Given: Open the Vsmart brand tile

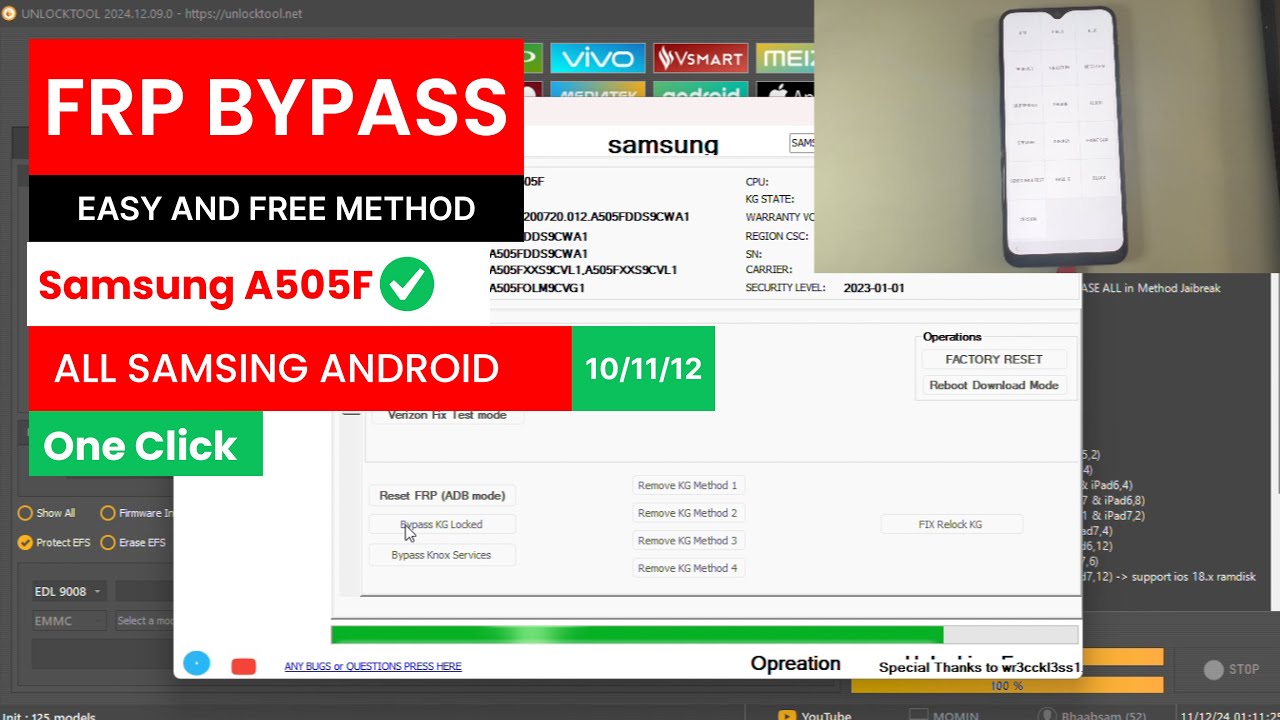Looking at the screenshot, I should tap(700, 58).
